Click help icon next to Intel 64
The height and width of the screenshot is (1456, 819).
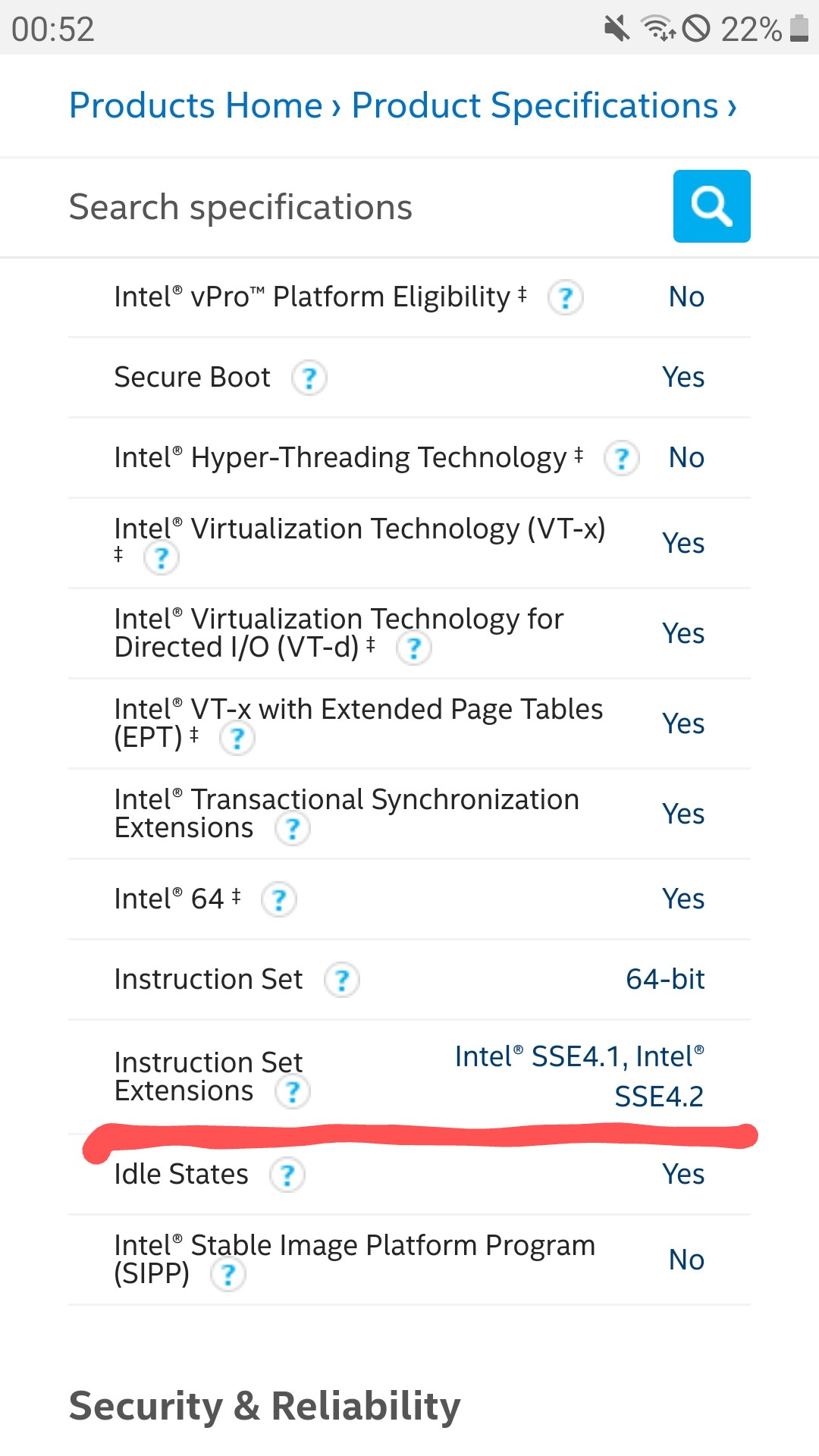pos(278,900)
